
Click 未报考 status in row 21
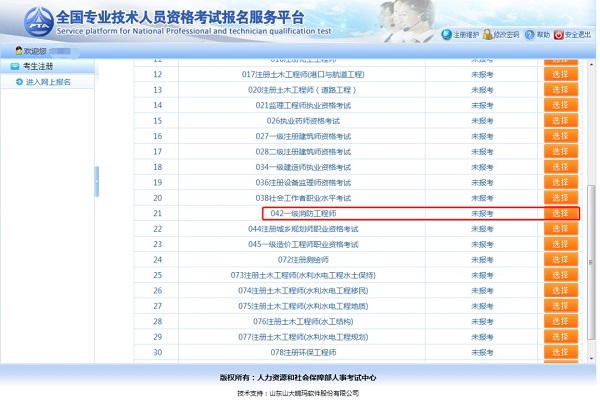click(x=482, y=213)
